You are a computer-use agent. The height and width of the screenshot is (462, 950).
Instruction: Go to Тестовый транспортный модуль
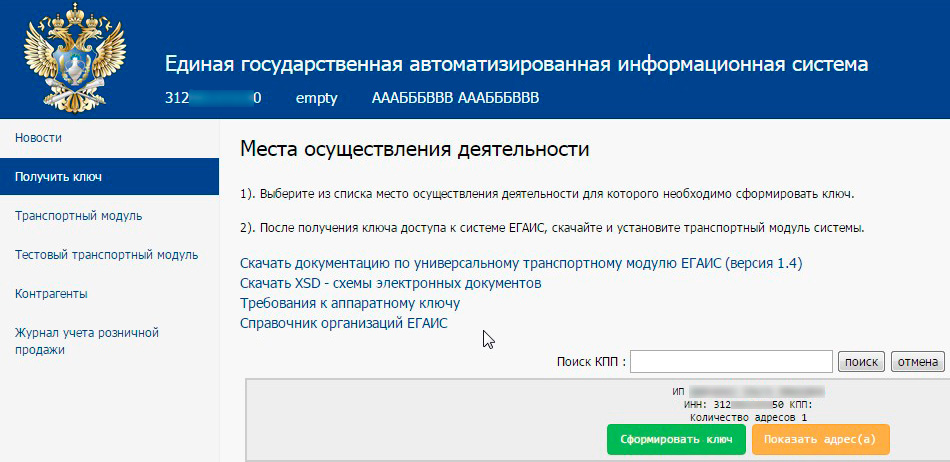(x=107, y=255)
